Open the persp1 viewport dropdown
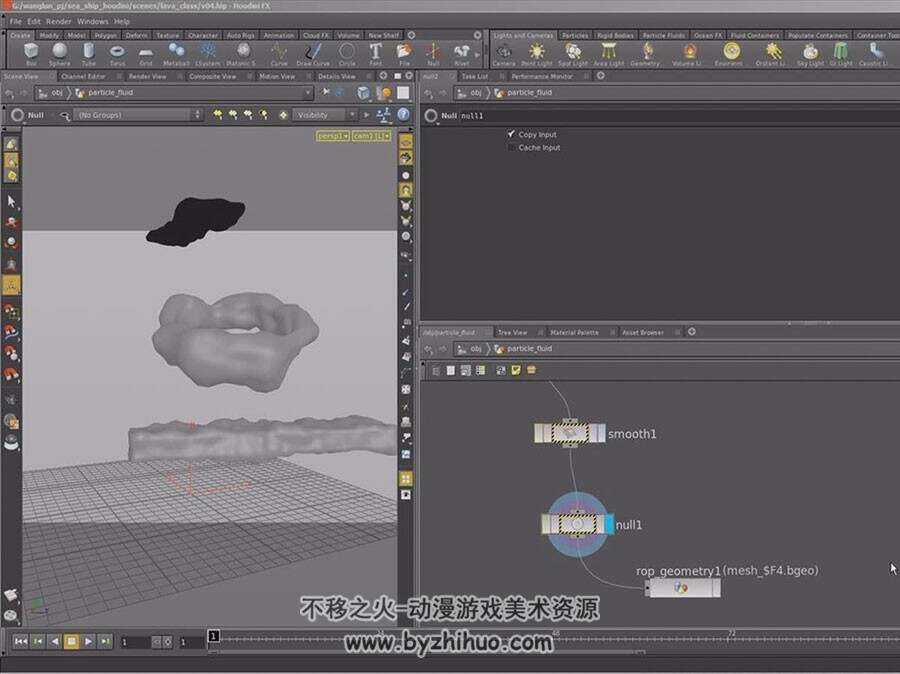 click(333, 136)
